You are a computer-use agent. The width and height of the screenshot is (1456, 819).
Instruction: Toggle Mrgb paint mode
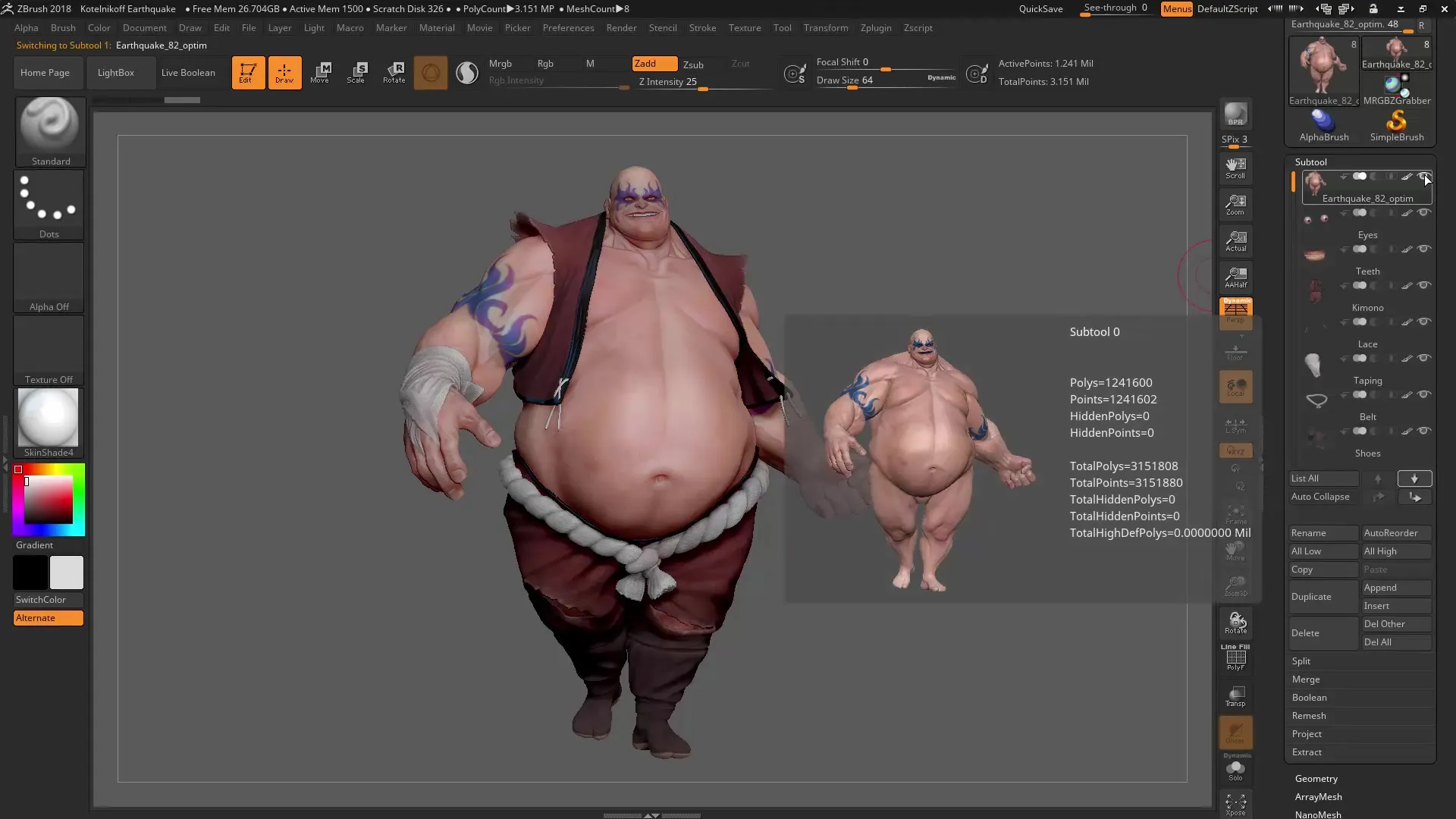point(500,64)
